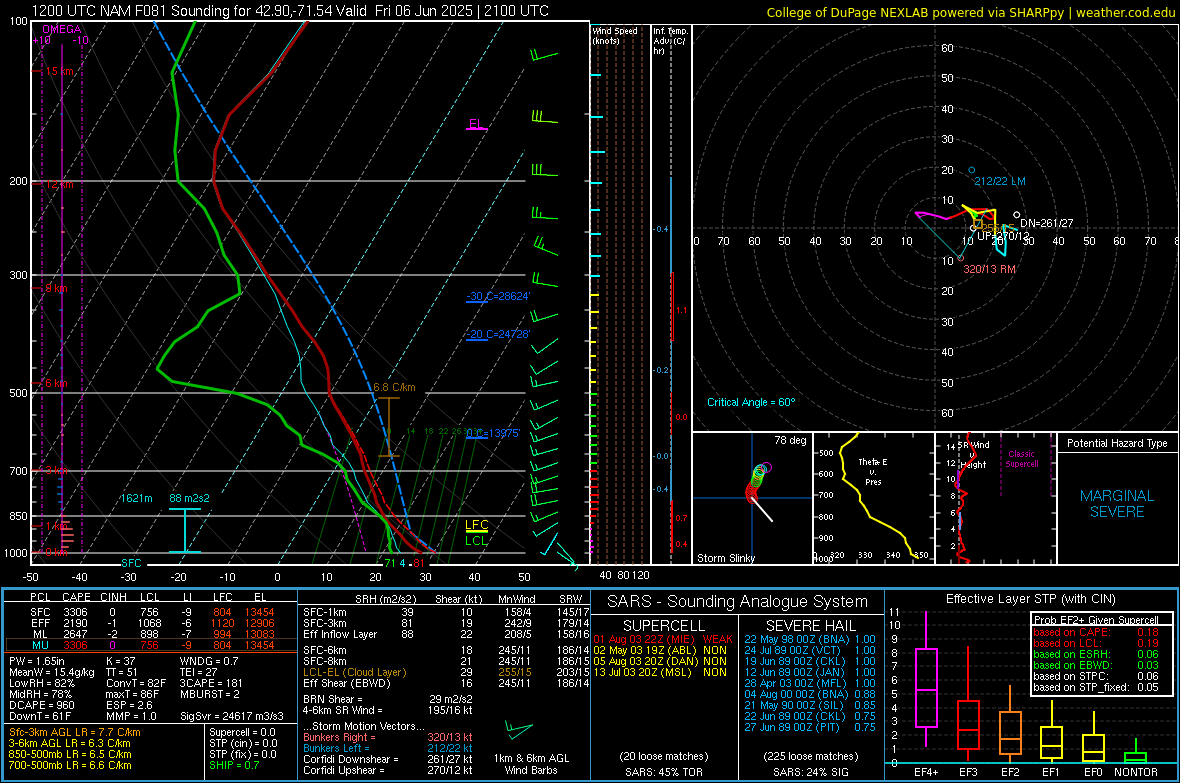Screen dimensions: 1180x783
Task: Select the Wind Speed (knots) panel header
Action: click(x=615, y=35)
